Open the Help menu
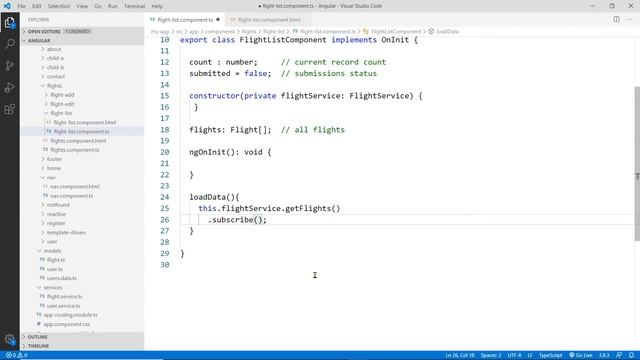 tap(157, 6)
